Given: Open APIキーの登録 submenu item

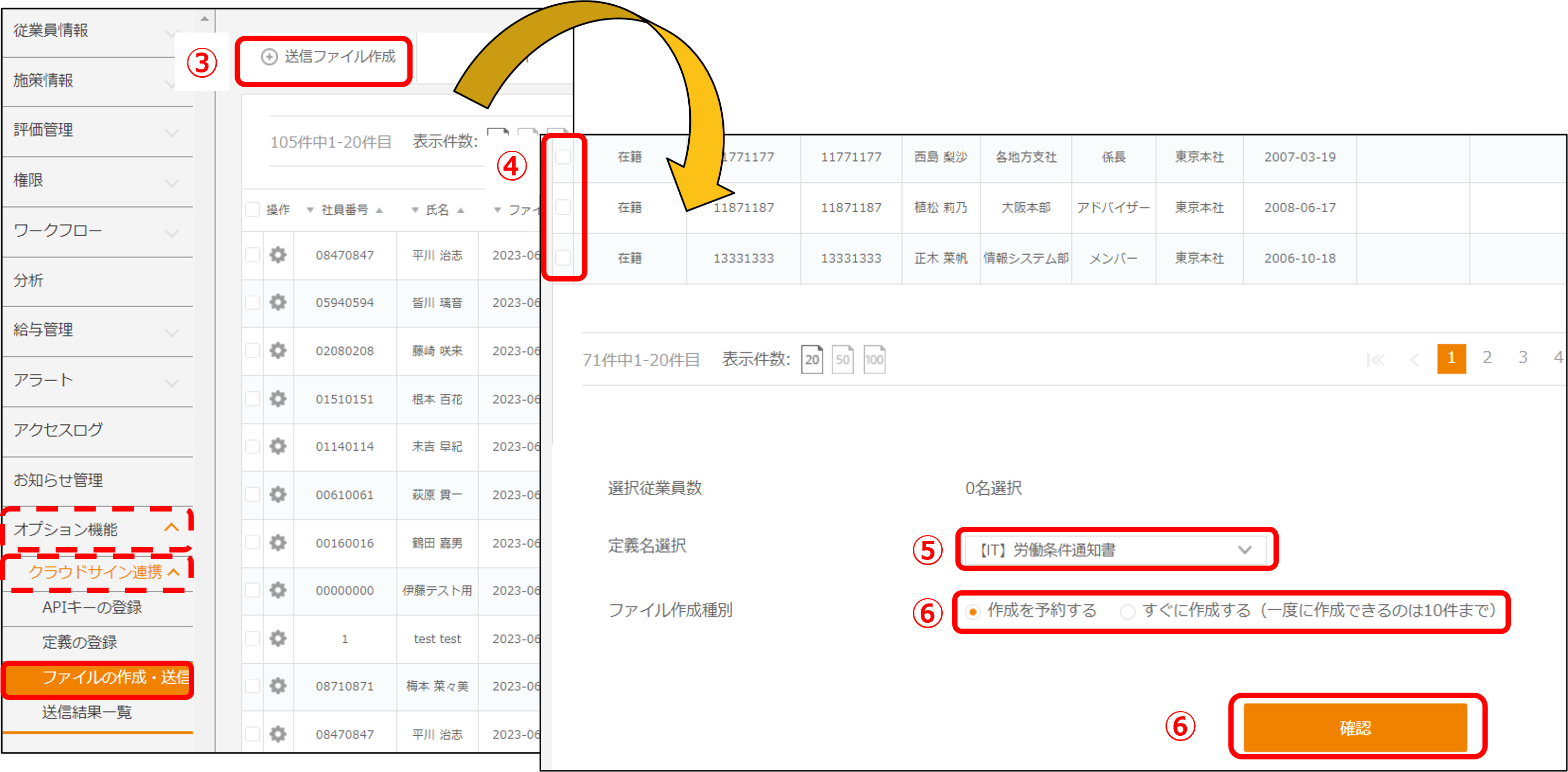Looking at the screenshot, I should point(92,608).
